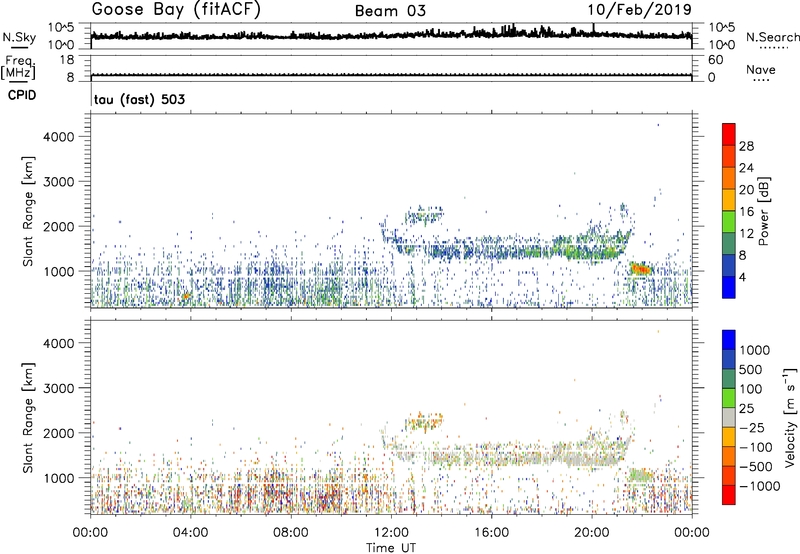Click the '08:00' time axis label

coord(291,532)
